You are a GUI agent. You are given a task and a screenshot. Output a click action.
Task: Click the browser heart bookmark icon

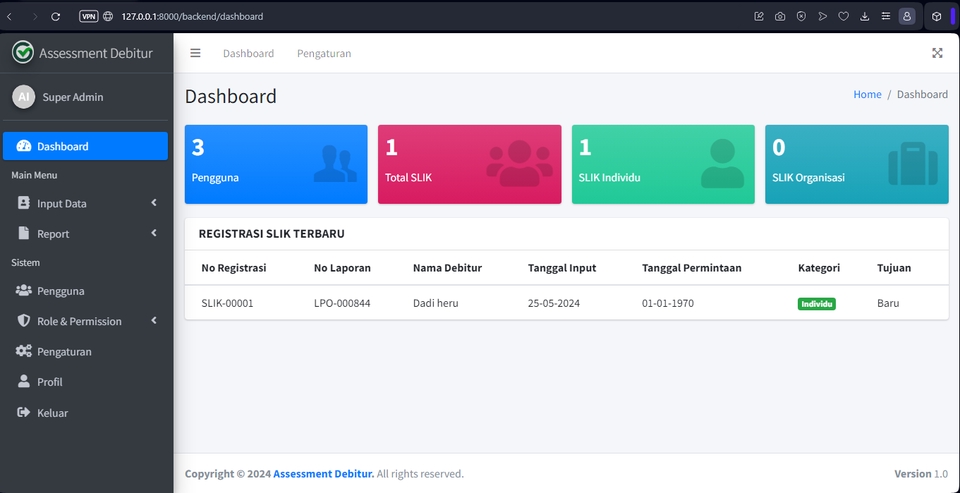843,17
